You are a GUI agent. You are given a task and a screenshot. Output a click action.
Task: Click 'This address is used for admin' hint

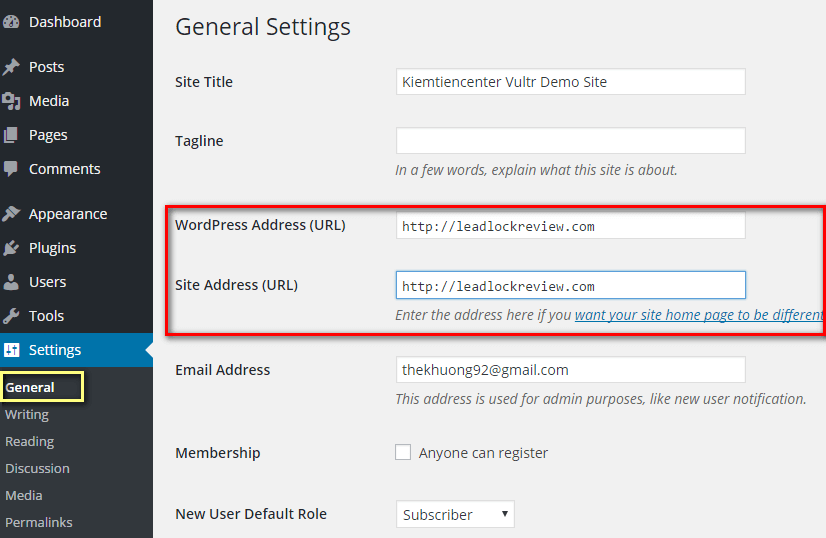pyautogui.click(x=601, y=399)
